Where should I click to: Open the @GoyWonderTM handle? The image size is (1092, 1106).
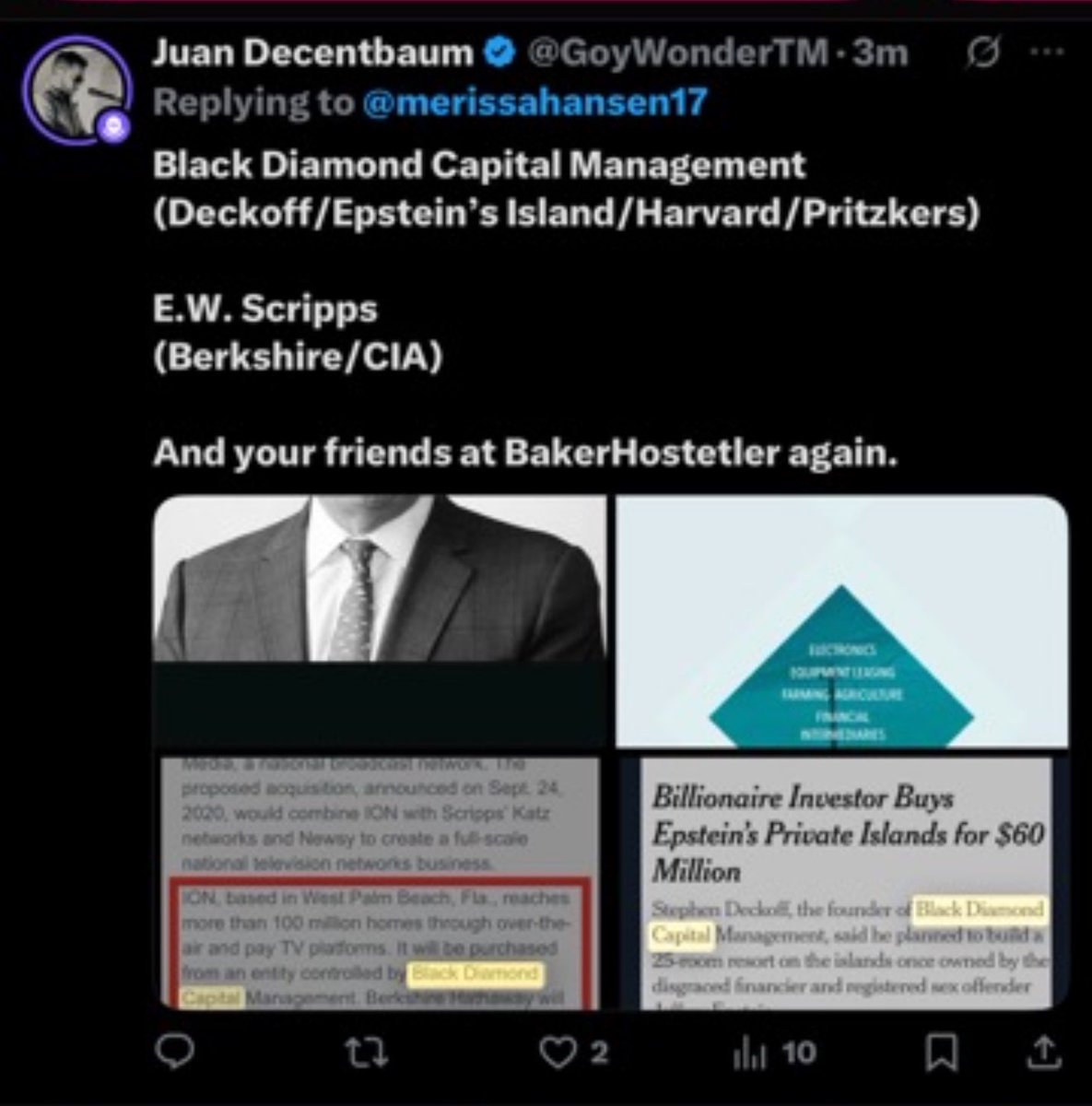coord(676,53)
